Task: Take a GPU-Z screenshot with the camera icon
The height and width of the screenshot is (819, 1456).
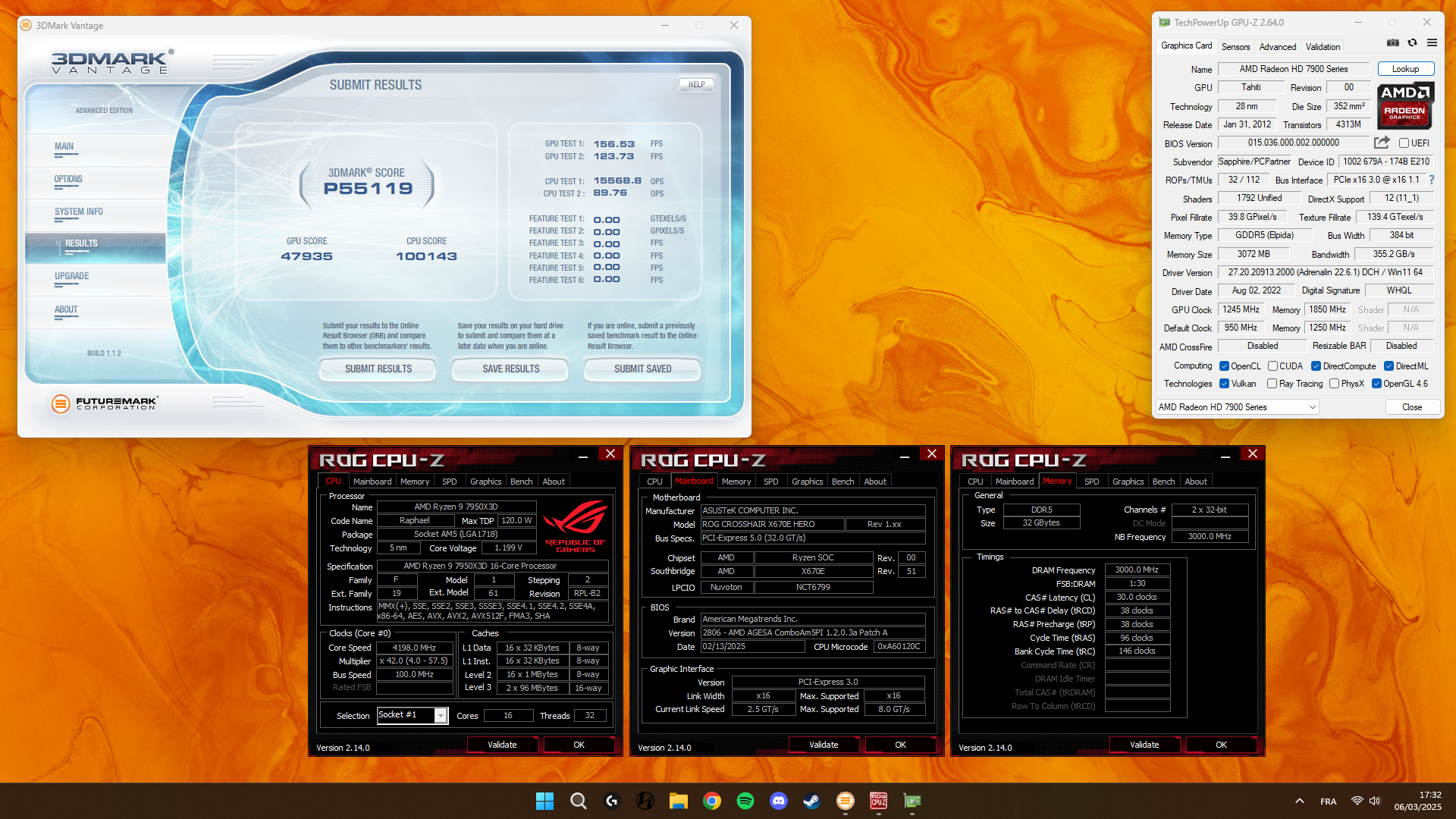Action: click(1393, 43)
